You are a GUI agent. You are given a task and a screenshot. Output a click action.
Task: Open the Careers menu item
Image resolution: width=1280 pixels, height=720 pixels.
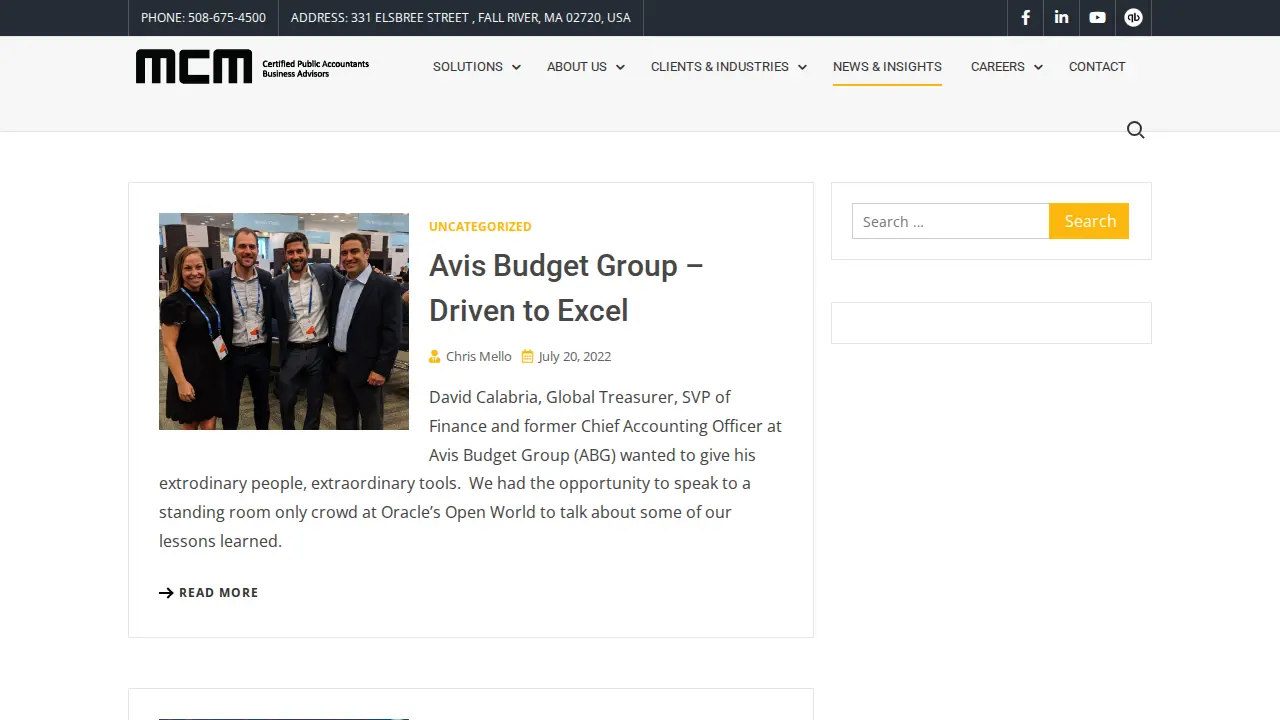click(x=998, y=67)
